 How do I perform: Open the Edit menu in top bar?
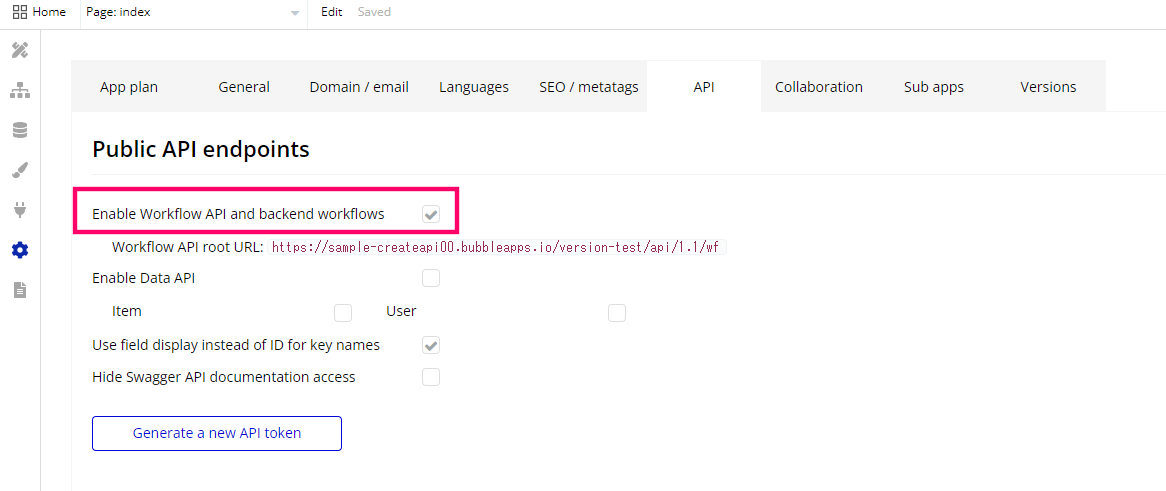point(332,12)
